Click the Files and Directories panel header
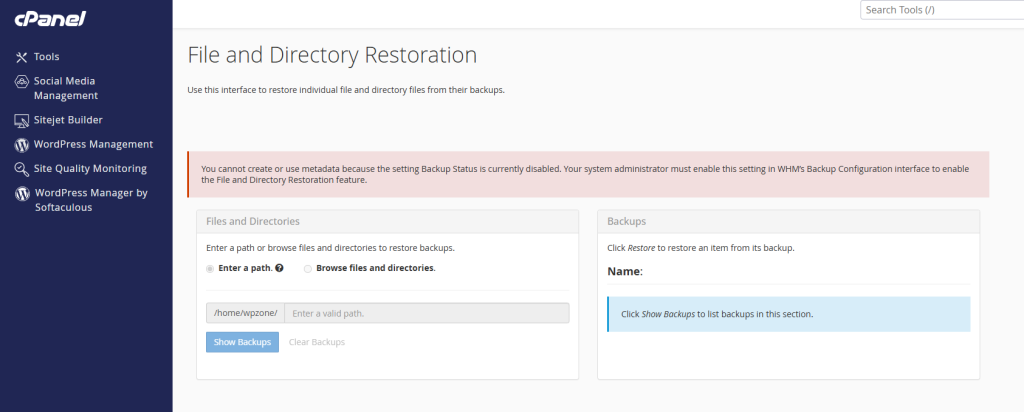Screen dimensions: 1024x412 click(387, 221)
